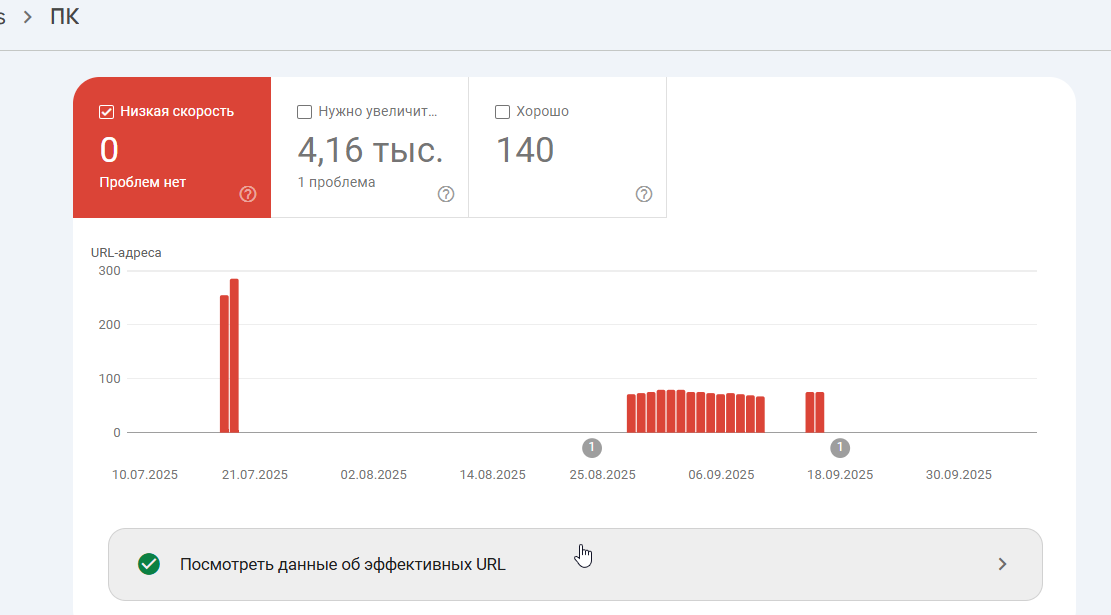Click help icon in Низкая скорость card
This screenshot has width=1111, height=615.
247,194
